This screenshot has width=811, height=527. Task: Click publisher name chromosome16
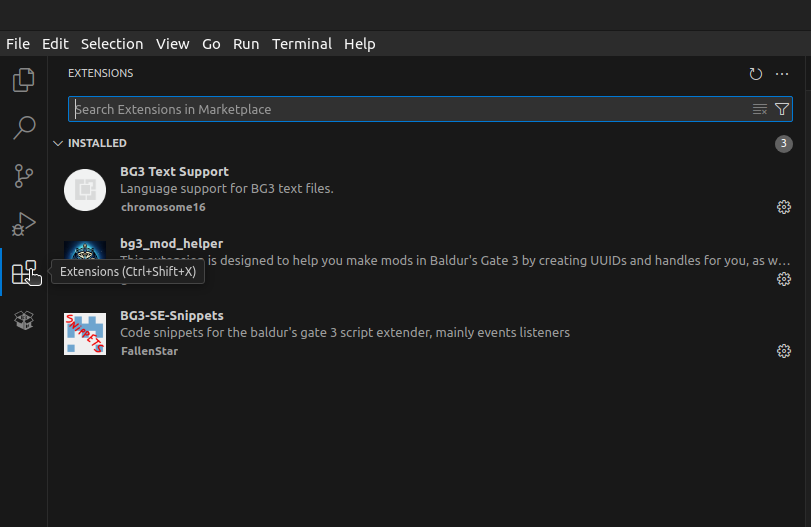(163, 207)
